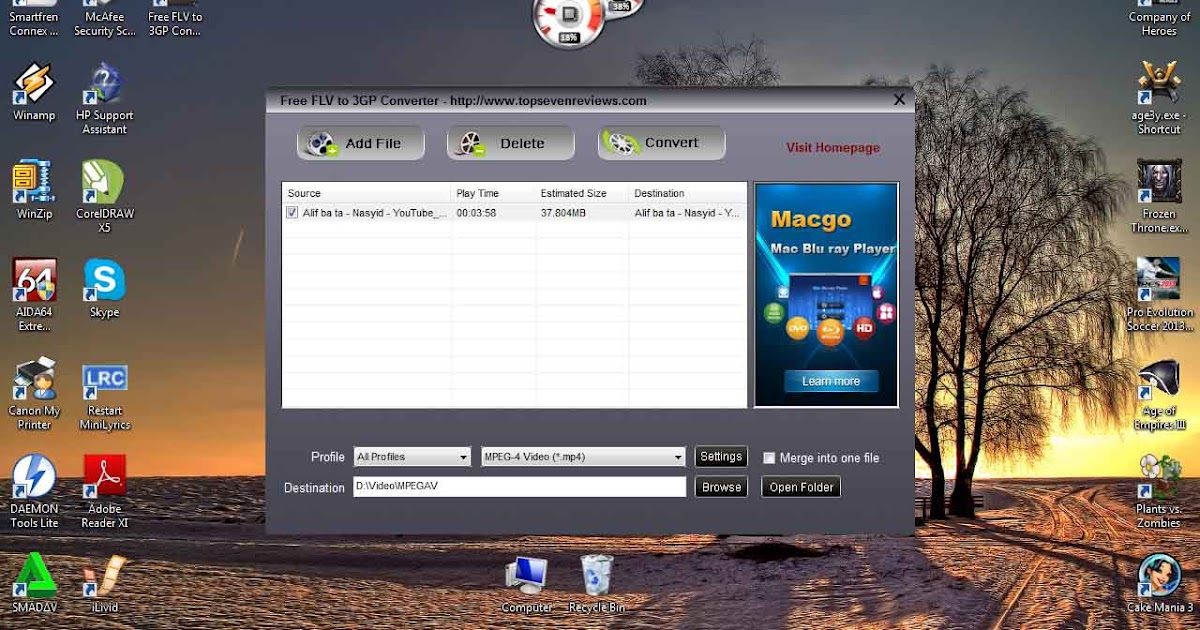The height and width of the screenshot is (630, 1200).
Task: Open the Pro Evolution Soccer 2013 icon
Action: tap(1160, 294)
